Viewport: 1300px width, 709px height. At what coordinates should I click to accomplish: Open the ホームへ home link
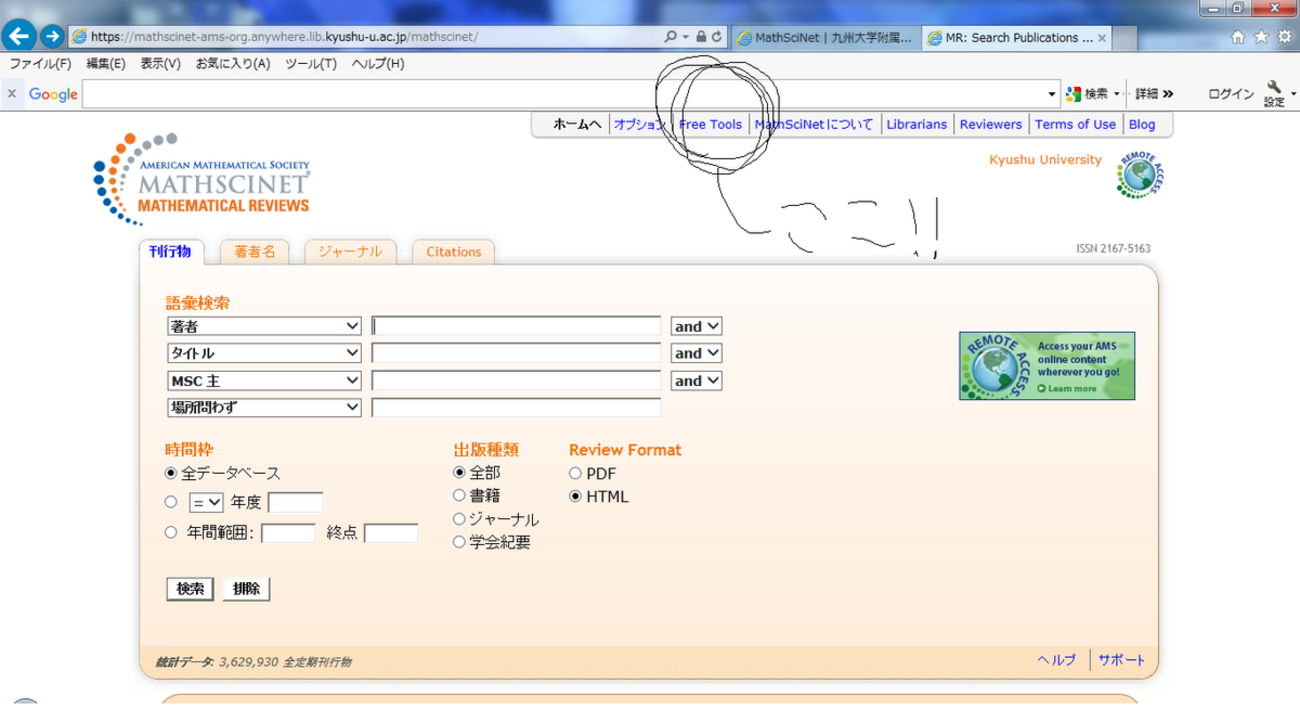click(578, 125)
